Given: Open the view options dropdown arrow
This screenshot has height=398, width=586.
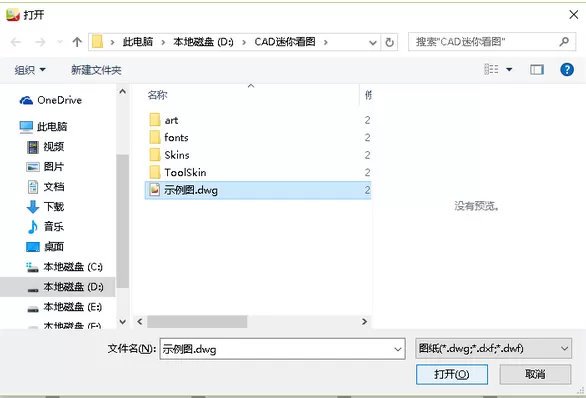Looking at the screenshot, I should (x=509, y=70).
